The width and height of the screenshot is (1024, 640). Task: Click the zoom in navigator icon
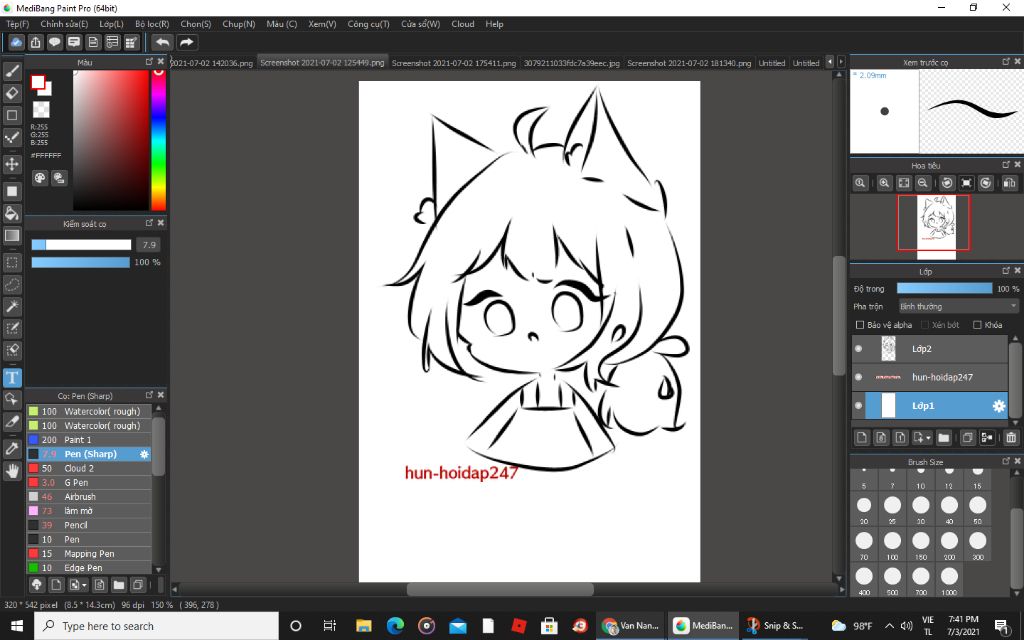884,184
